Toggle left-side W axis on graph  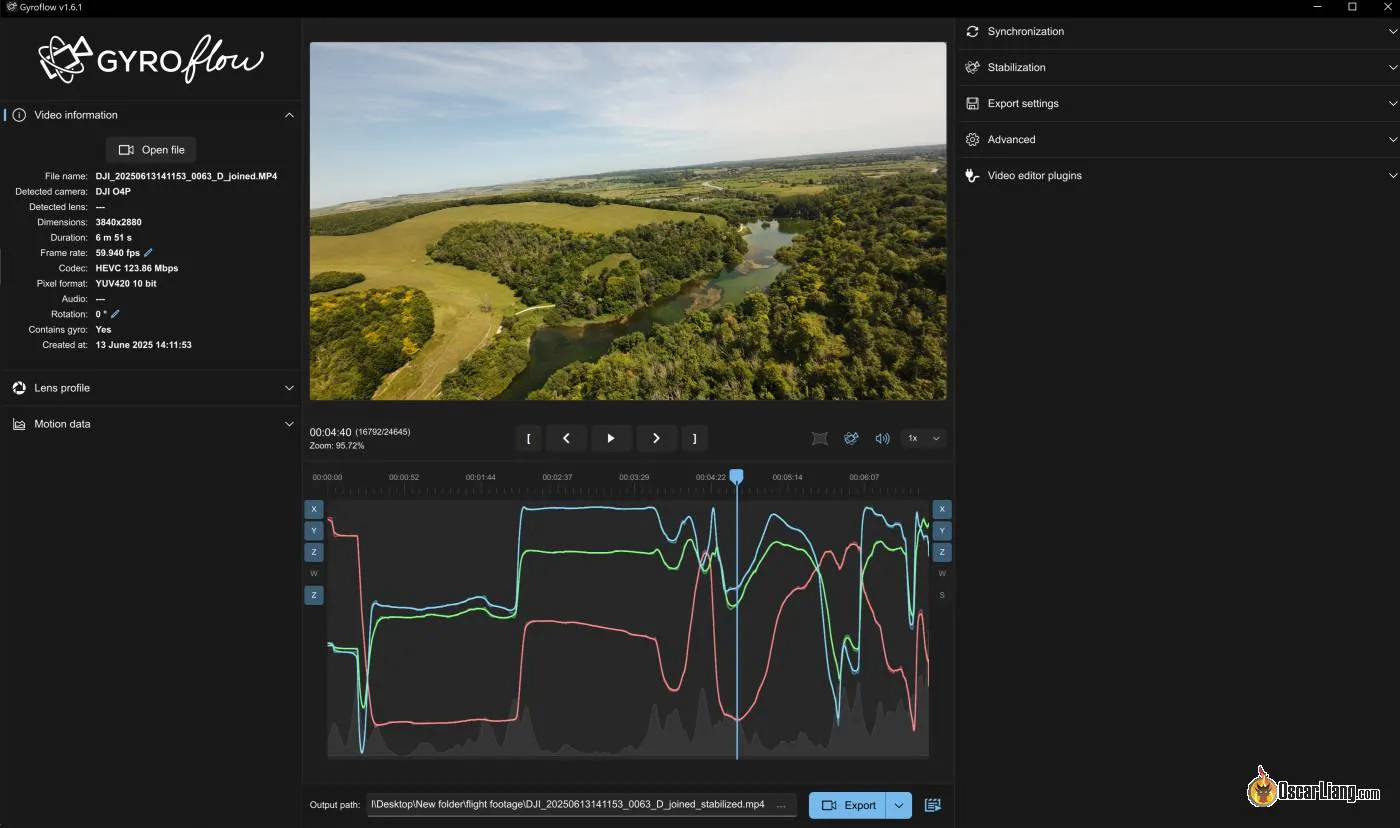pos(314,574)
